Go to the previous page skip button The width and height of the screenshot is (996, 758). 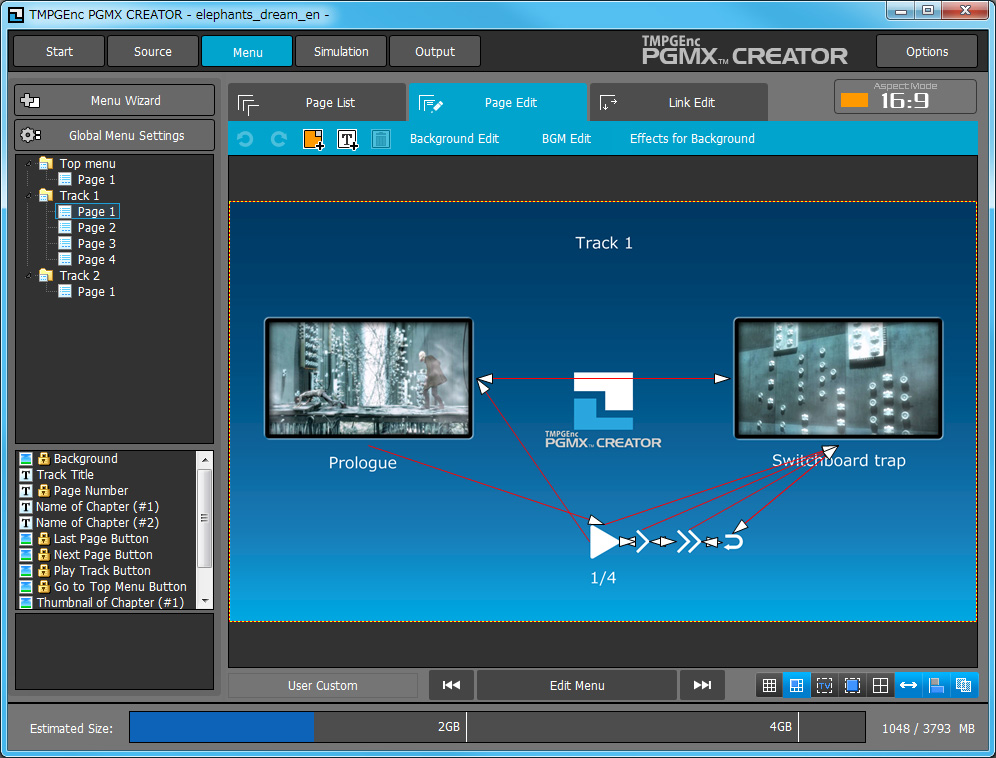coord(451,686)
